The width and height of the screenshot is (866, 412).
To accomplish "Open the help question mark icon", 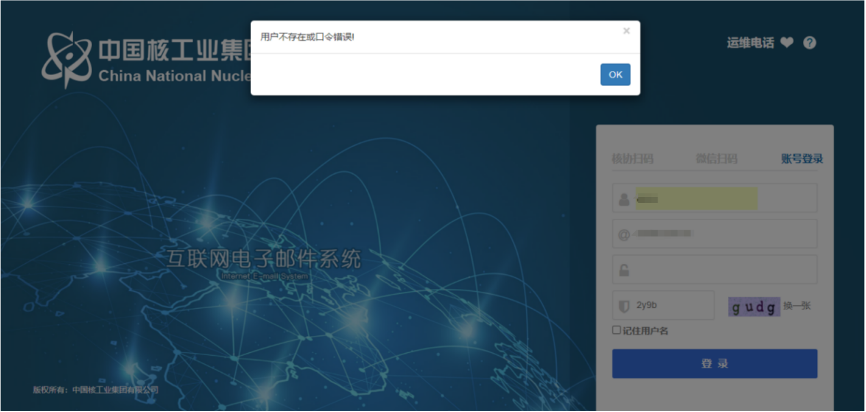I will pos(810,43).
